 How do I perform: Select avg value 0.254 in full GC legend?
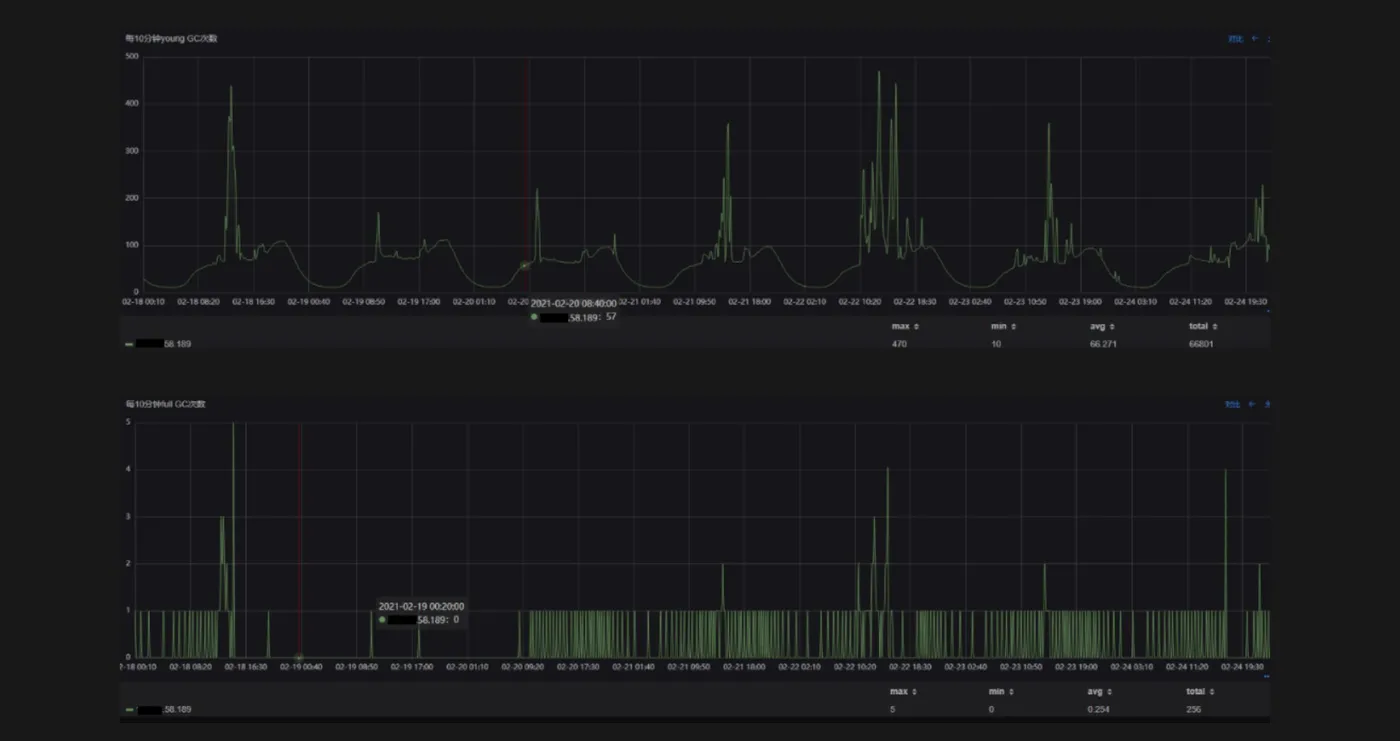[x=1099, y=709]
